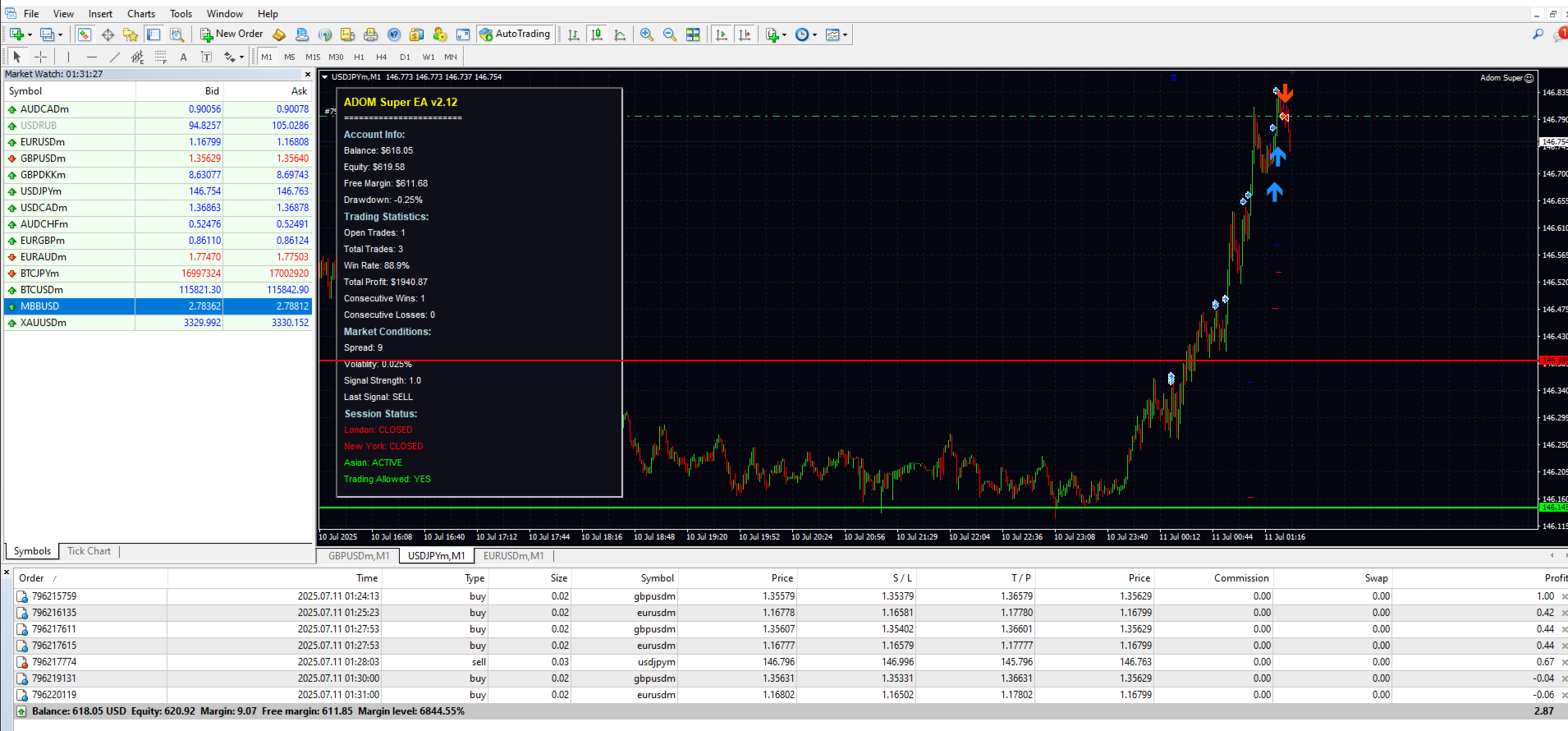The width and height of the screenshot is (1568, 731).
Task: Select the Vertical Line drawing tool
Action: coord(68,57)
